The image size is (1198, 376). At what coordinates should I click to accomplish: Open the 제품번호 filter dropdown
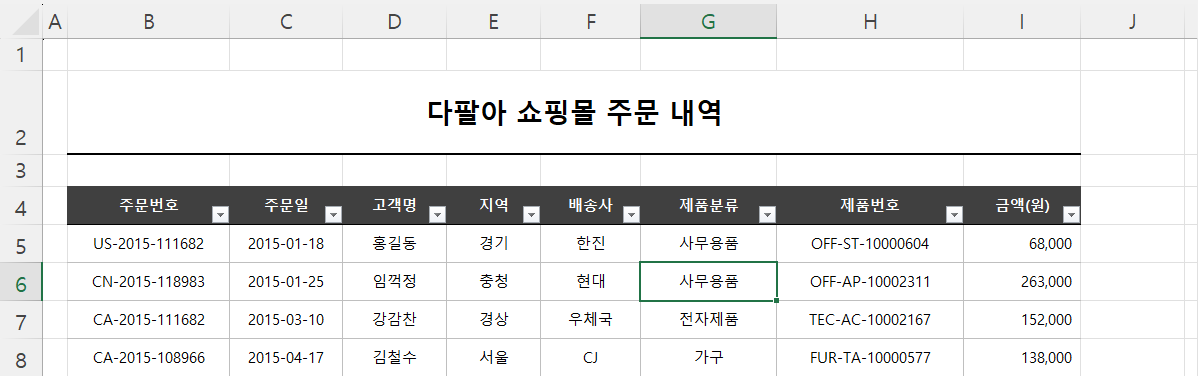pos(954,216)
